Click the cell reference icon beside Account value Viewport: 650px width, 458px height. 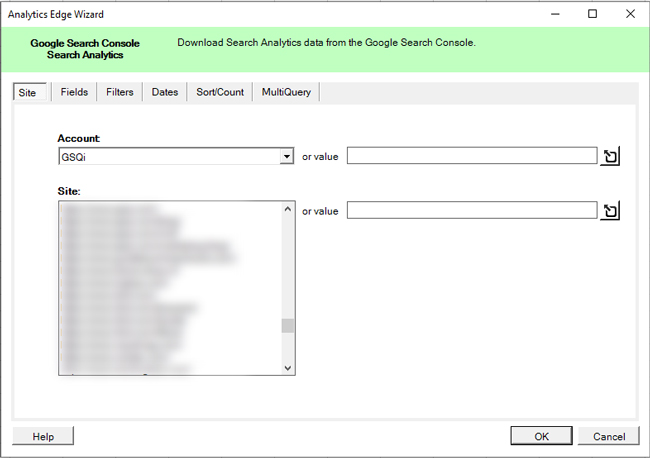[610, 156]
